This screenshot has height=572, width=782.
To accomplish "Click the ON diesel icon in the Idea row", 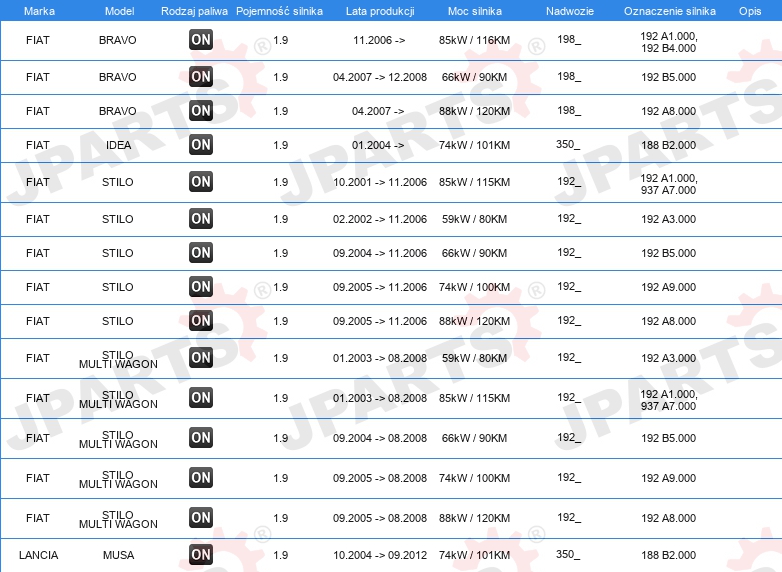I will pos(201,145).
